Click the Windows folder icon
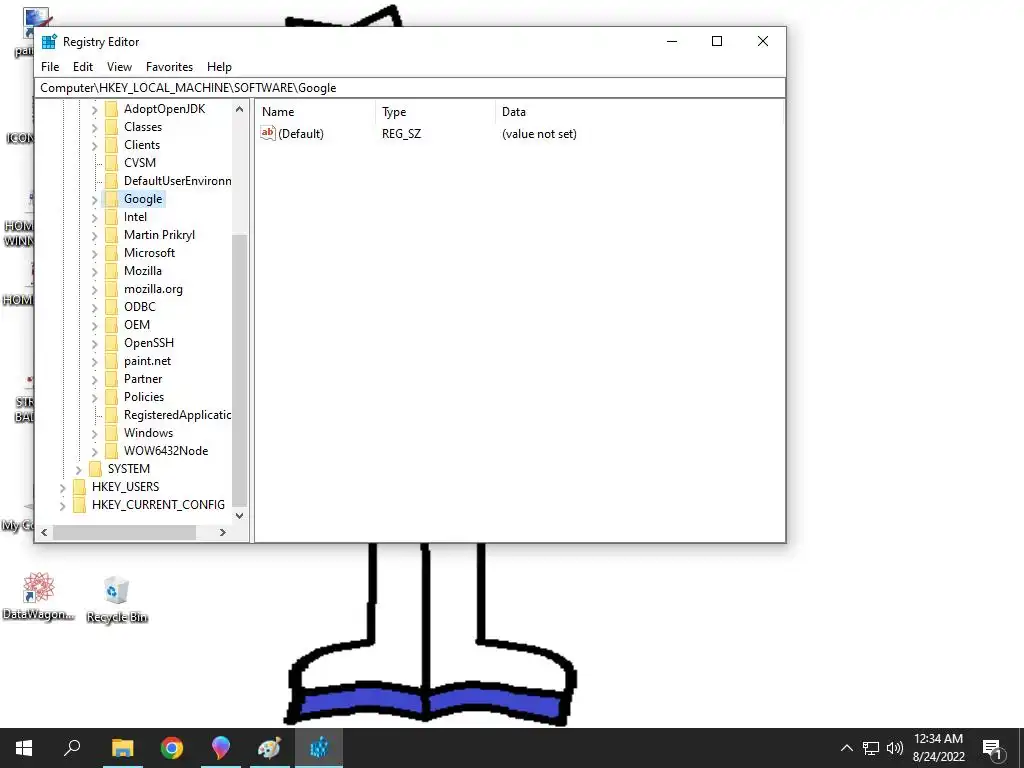 112,432
